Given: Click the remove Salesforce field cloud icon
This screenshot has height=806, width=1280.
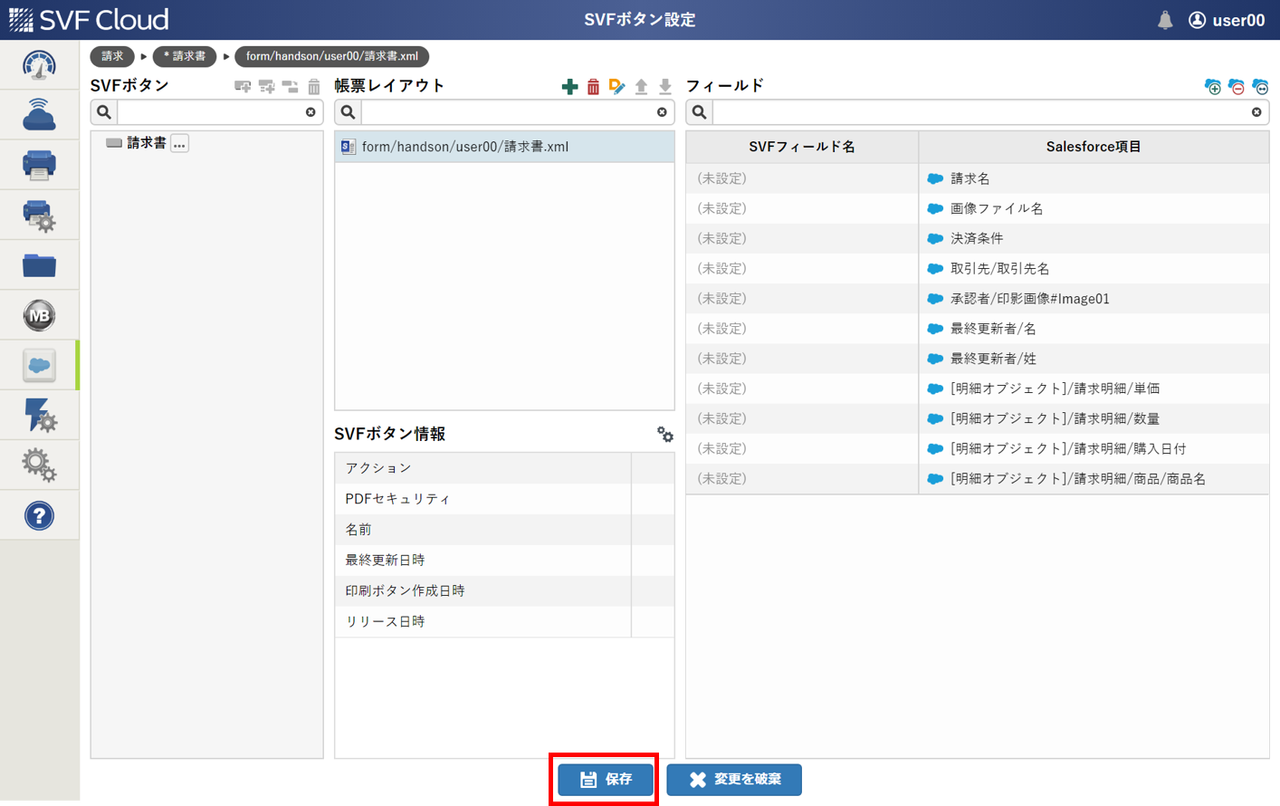Looking at the screenshot, I should (x=1237, y=86).
